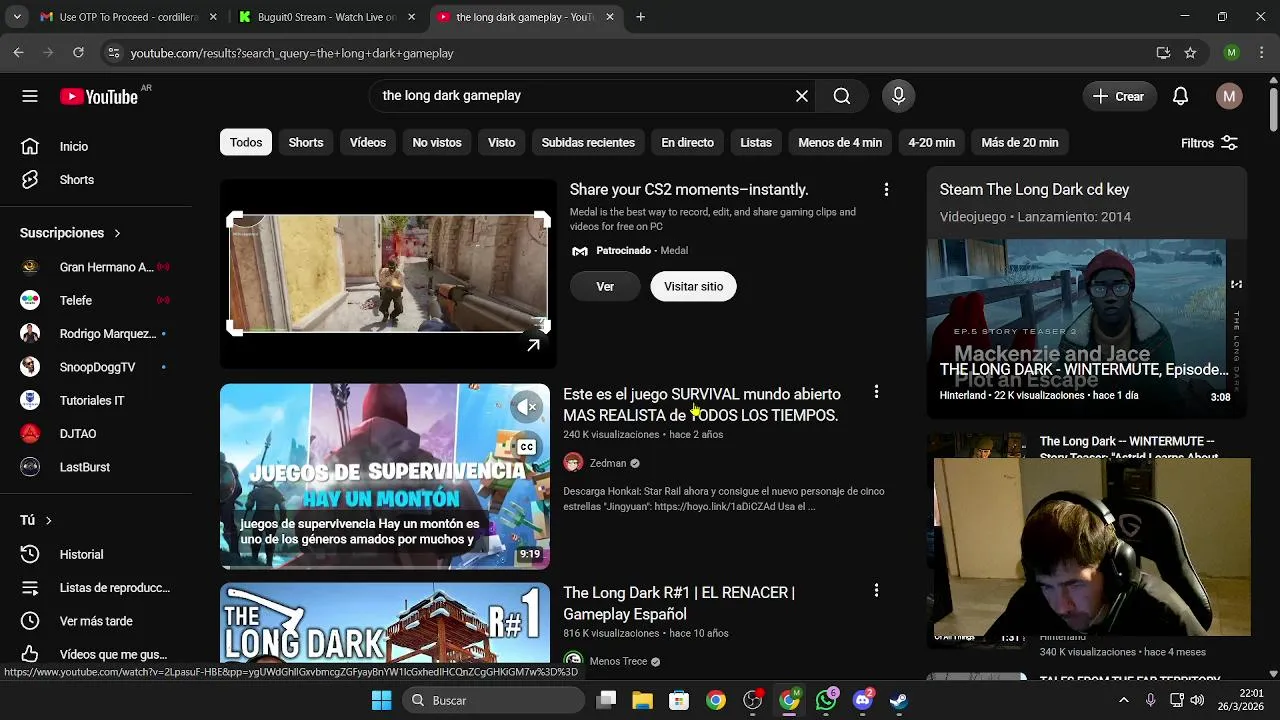Click the magnifier search button
1280x720 pixels.
click(842, 96)
